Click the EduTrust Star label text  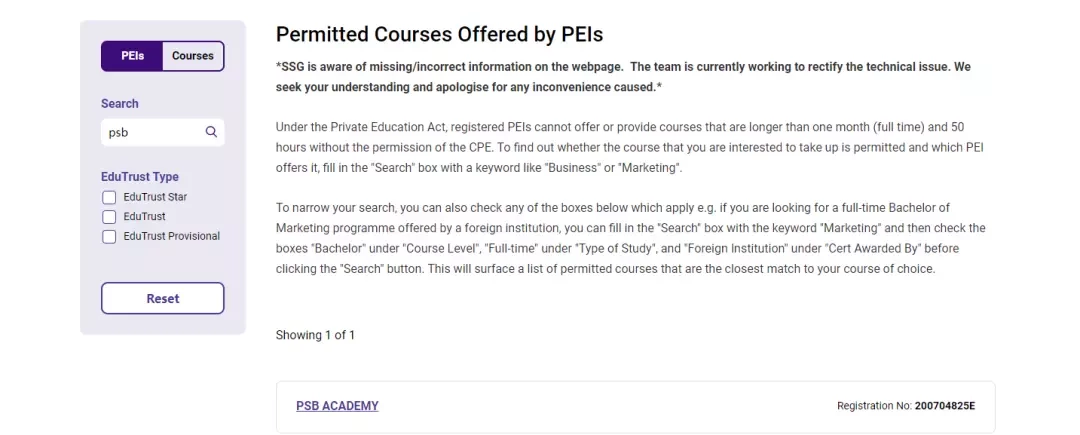[155, 197]
